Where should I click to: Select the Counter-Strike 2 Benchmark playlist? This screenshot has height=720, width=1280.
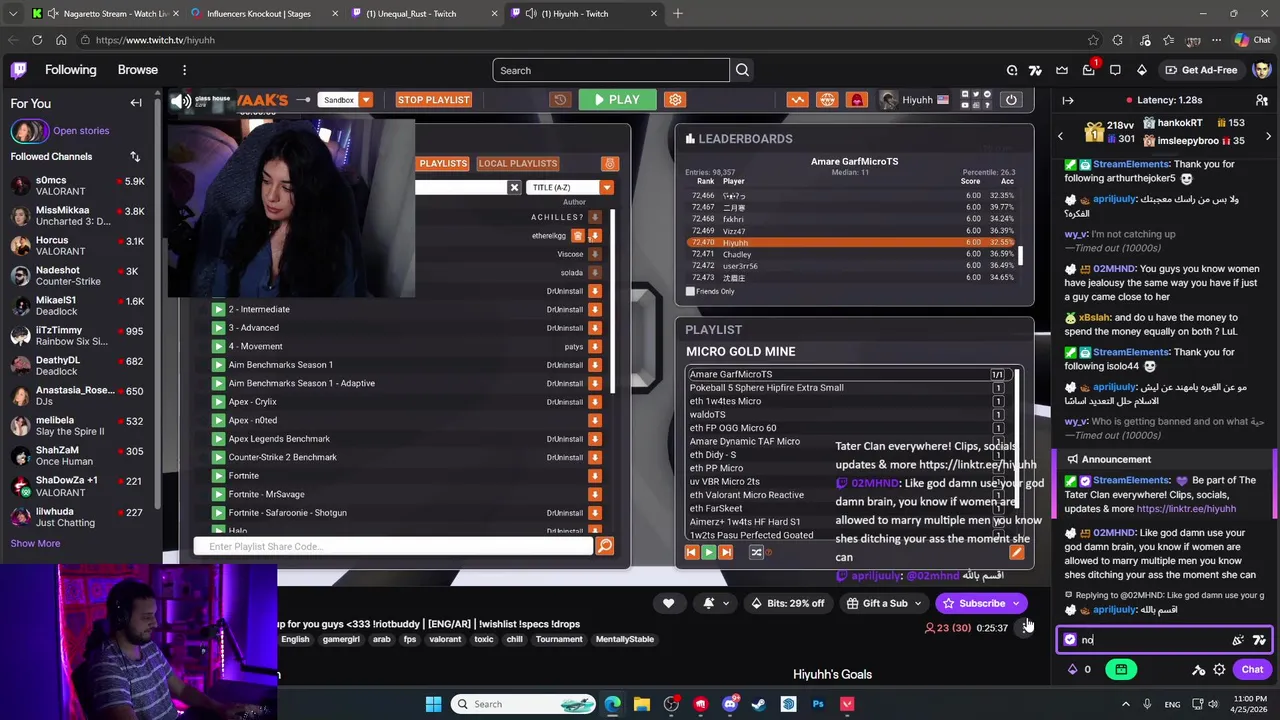point(282,457)
